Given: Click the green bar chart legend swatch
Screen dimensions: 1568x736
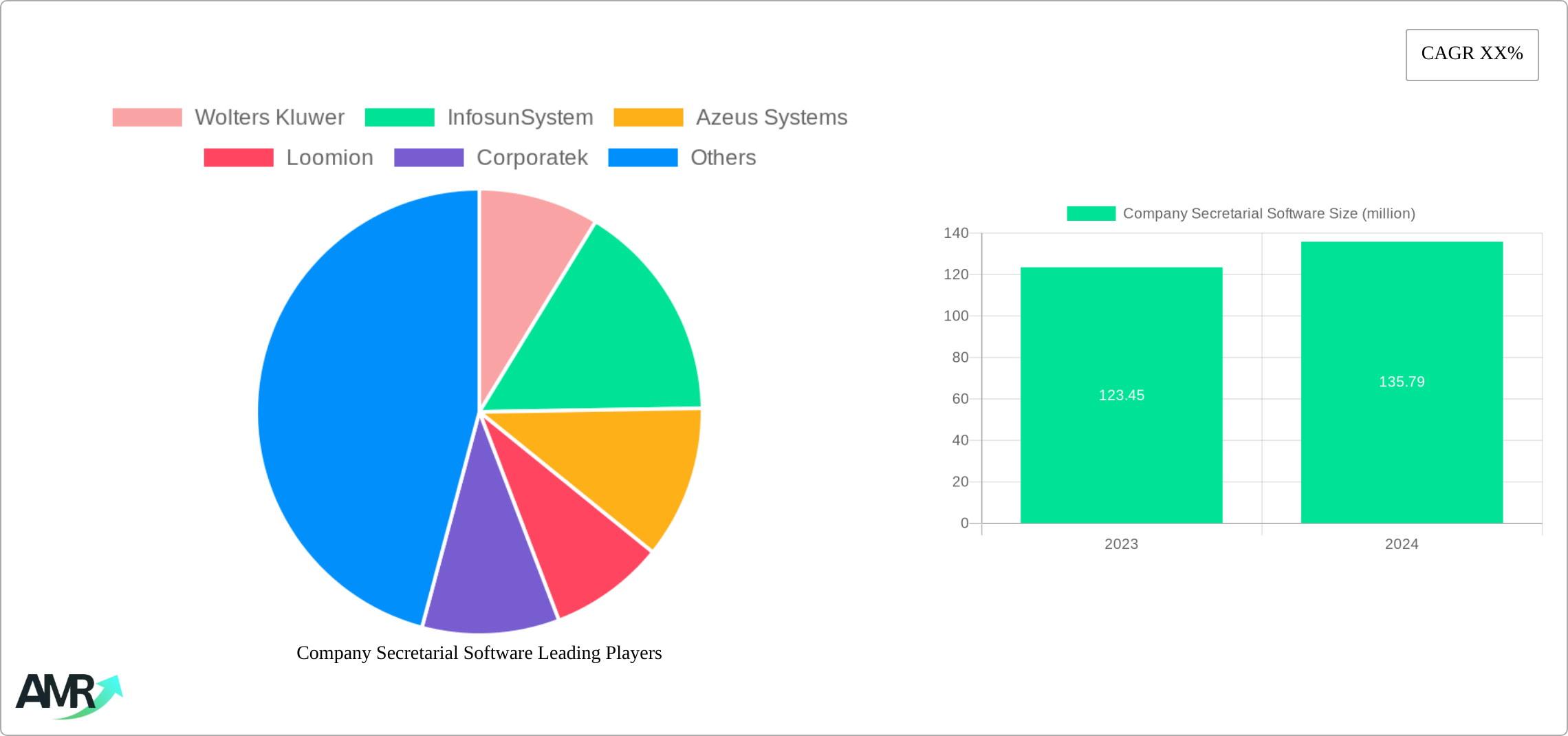Looking at the screenshot, I should coord(1091,213).
